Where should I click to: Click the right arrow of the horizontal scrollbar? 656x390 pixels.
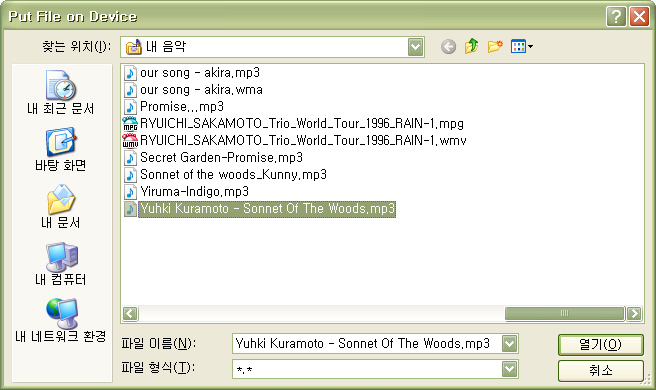click(x=634, y=313)
